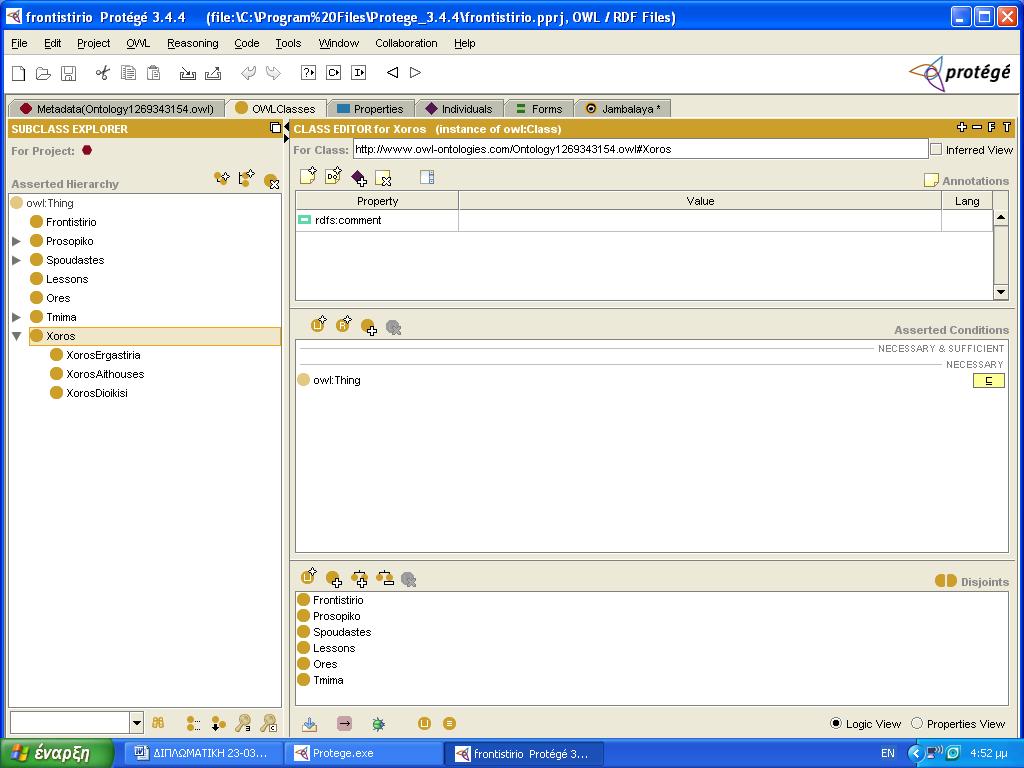
Task: Open the Tools menu
Action: (x=288, y=43)
